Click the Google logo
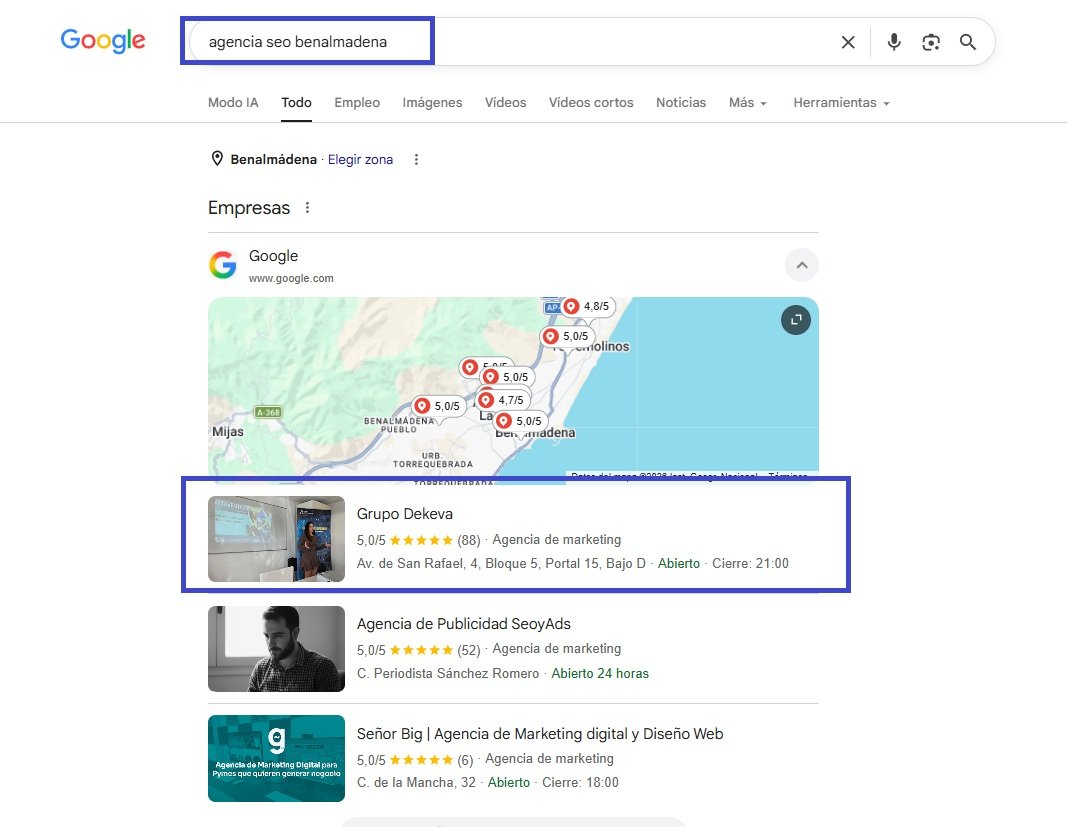 (103, 41)
